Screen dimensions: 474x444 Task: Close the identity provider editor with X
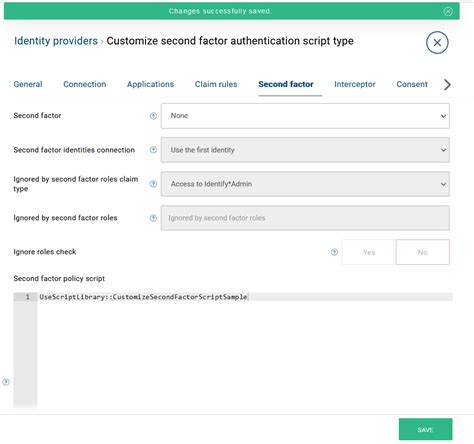[x=437, y=43]
